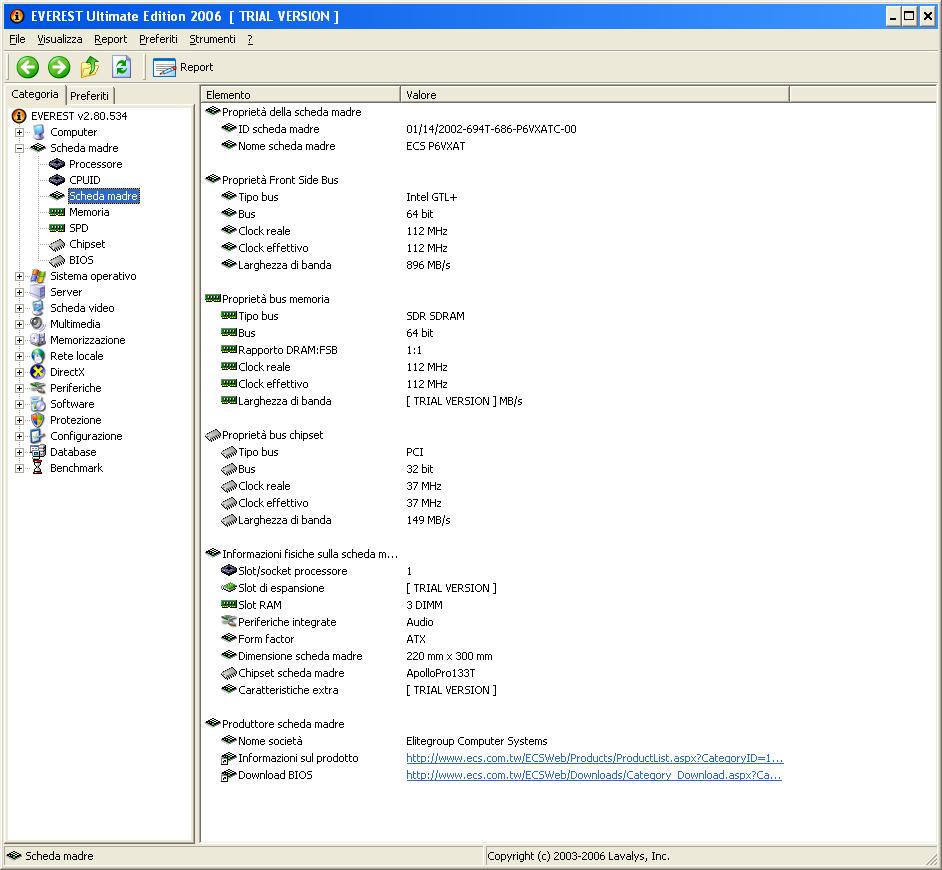Image resolution: width=942 pixels, height=870 pixels.
Task: Select the Nome società row
Action: click(x=270, y=741)
